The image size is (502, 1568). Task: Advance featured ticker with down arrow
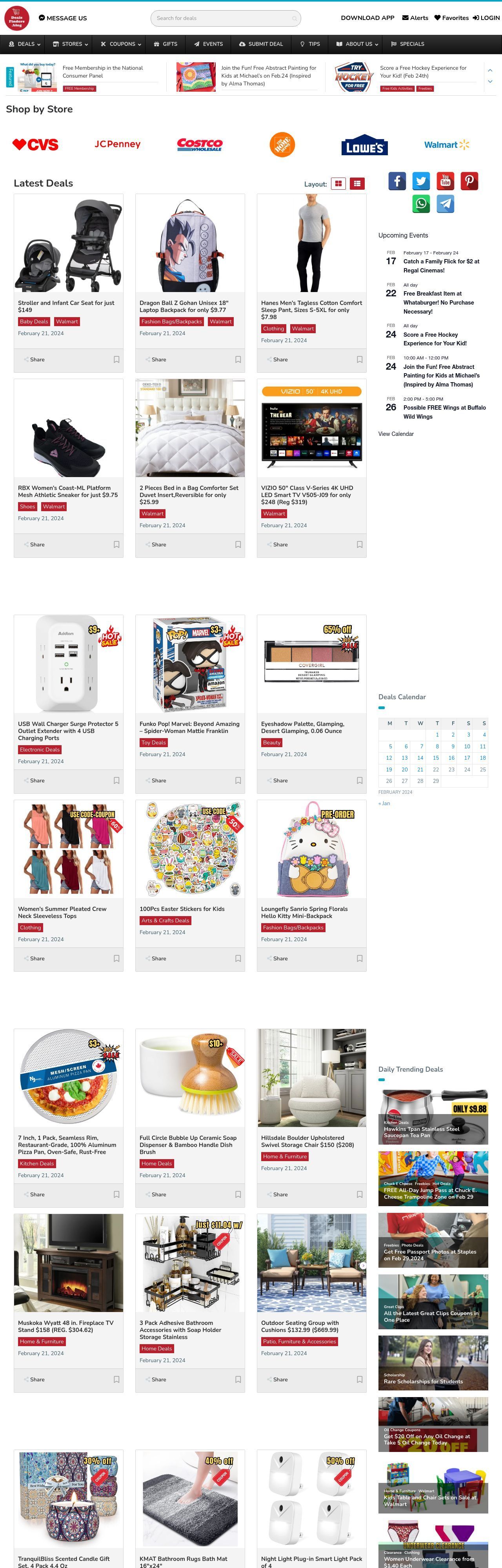tap(490, 82)
